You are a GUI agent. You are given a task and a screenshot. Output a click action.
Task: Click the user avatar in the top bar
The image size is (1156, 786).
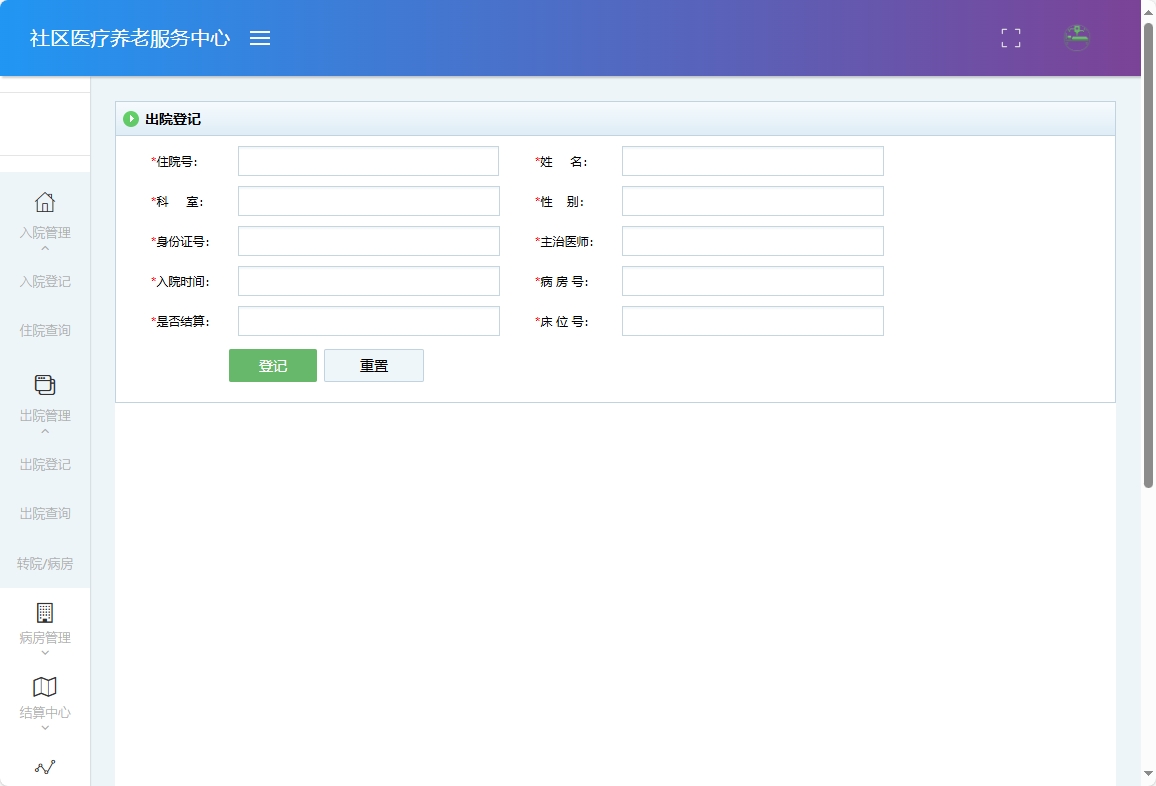coord(1077,38)
